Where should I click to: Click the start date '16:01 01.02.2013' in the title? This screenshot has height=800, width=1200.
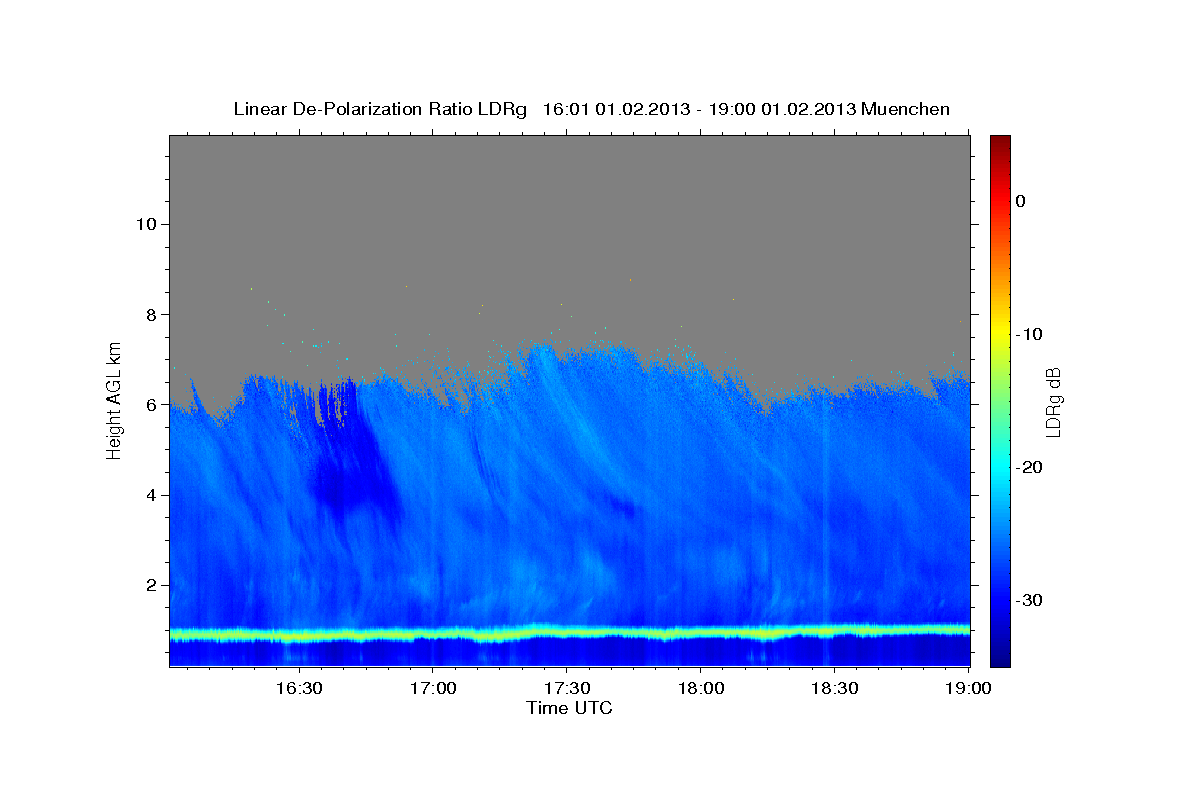(616, 109)
